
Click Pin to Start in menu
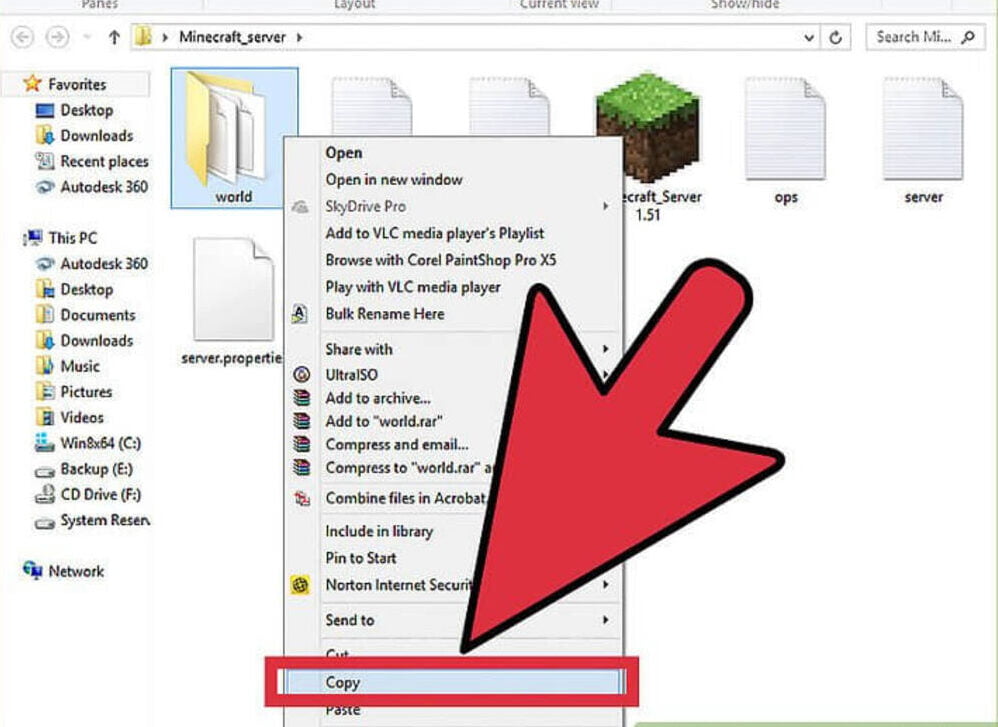click(360, 558)
